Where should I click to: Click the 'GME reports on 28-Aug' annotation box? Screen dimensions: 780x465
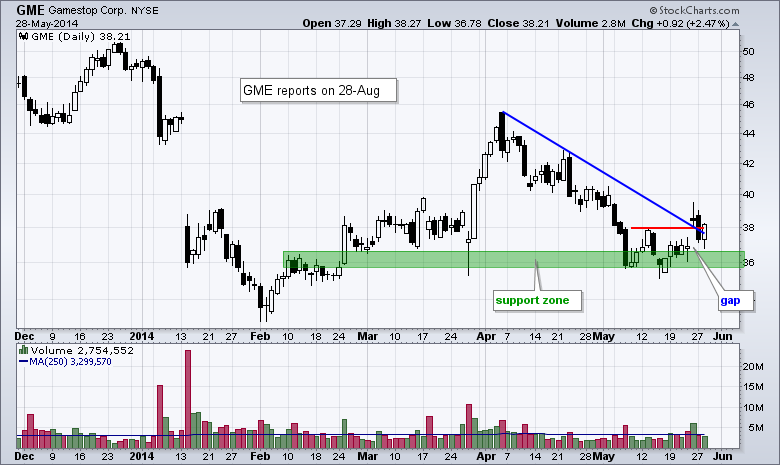point(318,91)
